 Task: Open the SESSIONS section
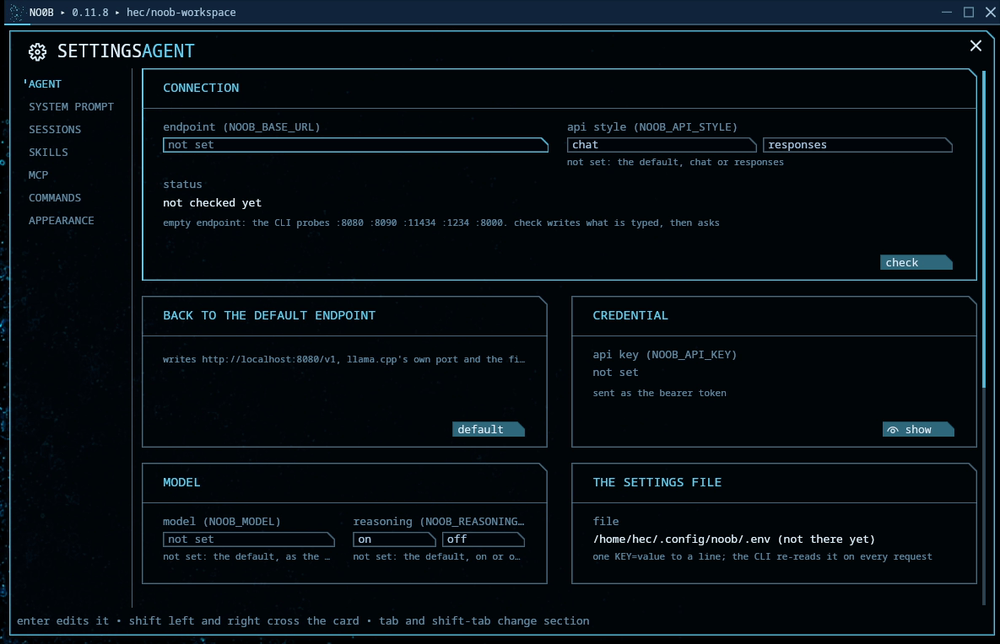[x=55, y=129]
